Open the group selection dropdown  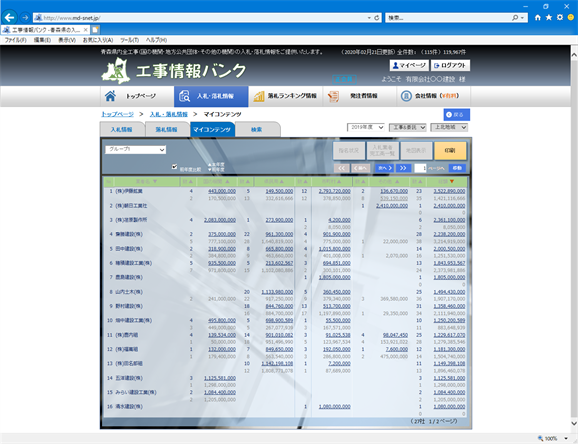tap(135, 149)
